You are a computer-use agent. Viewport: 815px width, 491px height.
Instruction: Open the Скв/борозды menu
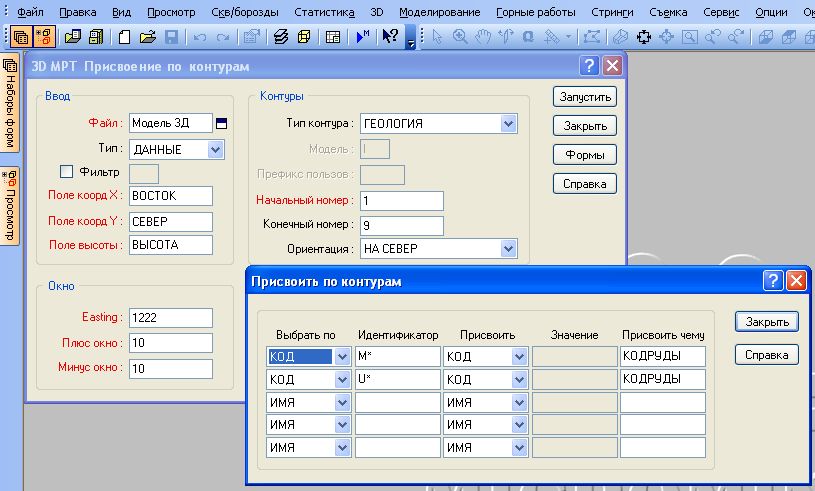(x=245, y=12)
